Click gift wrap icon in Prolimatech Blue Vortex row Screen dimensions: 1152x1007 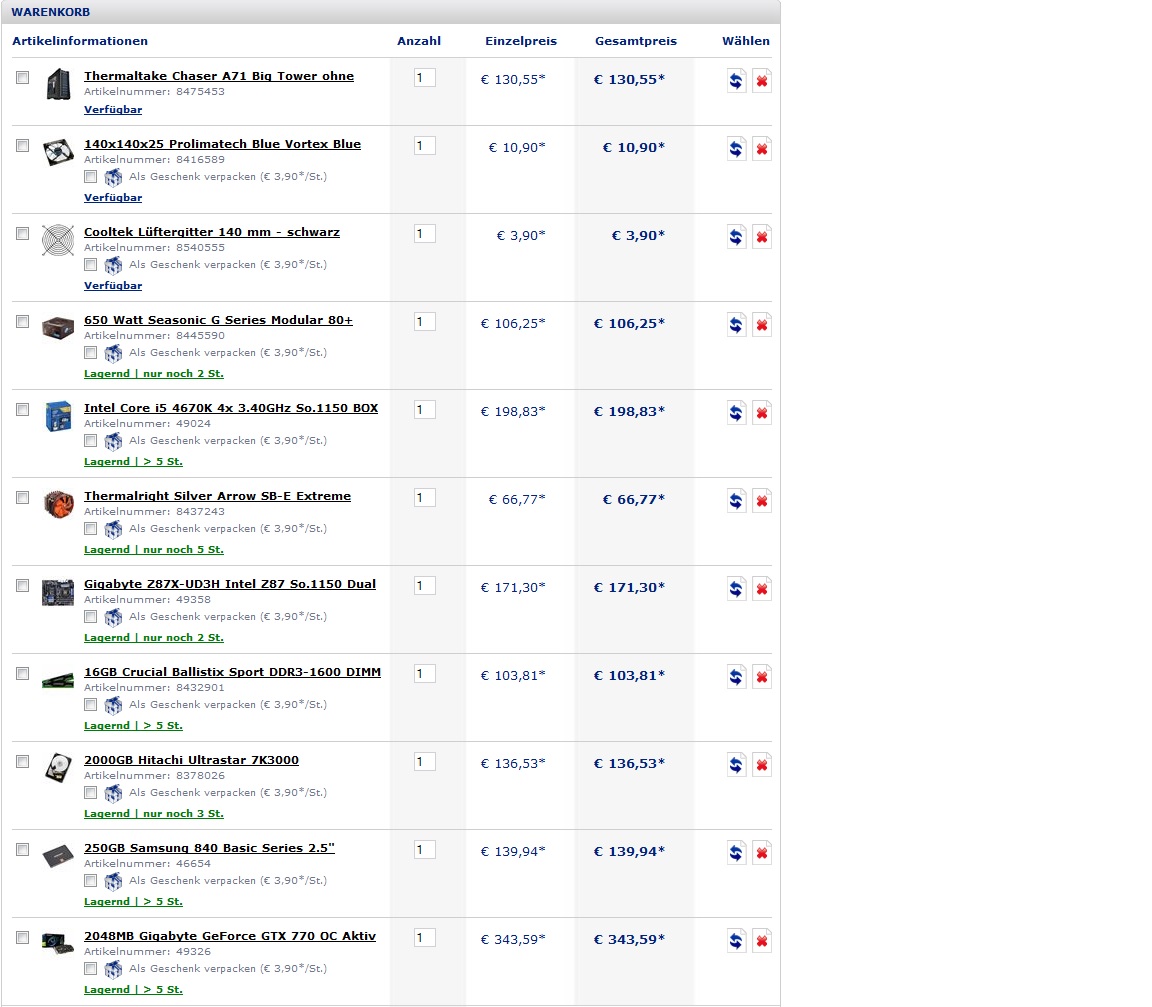pyautogui.click(x=113, y=177)
